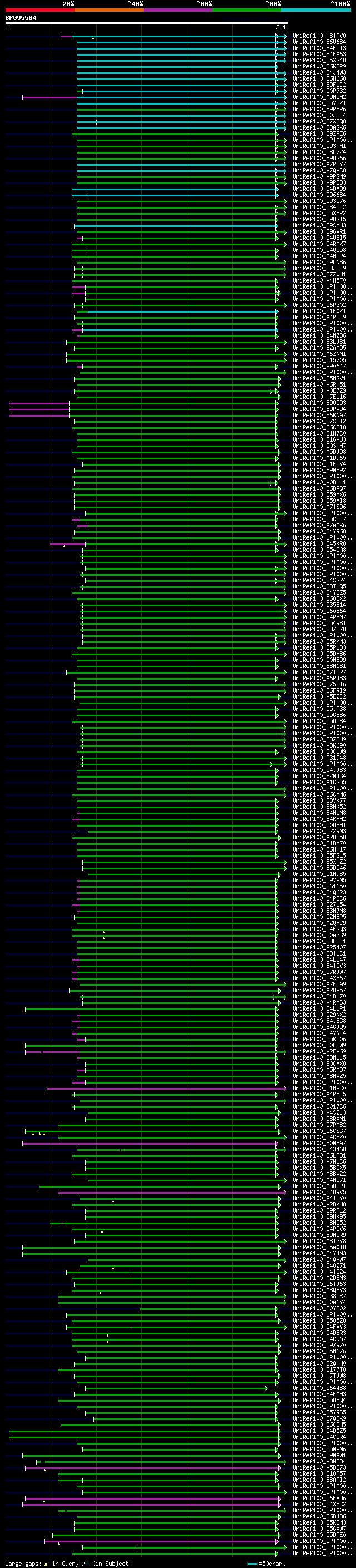Open the entry UniRef100_A2FV69

pos(319,1051)
